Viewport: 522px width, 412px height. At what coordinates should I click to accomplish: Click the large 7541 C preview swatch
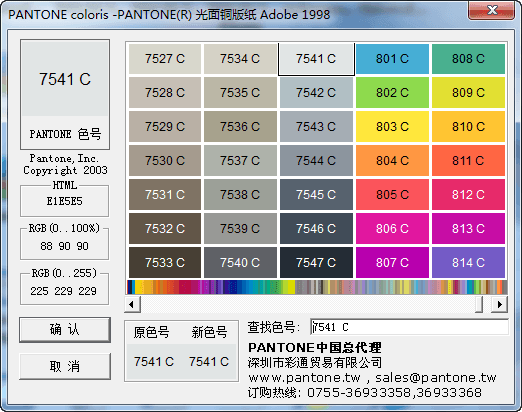pyautogui.click(x=65, y=79)
